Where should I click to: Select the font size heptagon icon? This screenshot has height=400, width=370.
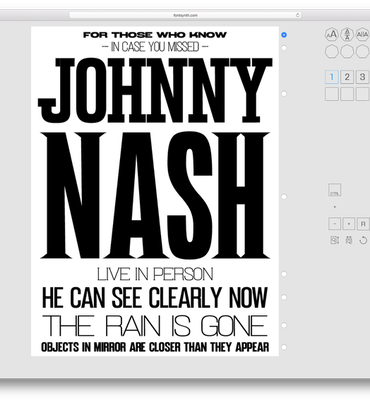click(x=332, y=34)
